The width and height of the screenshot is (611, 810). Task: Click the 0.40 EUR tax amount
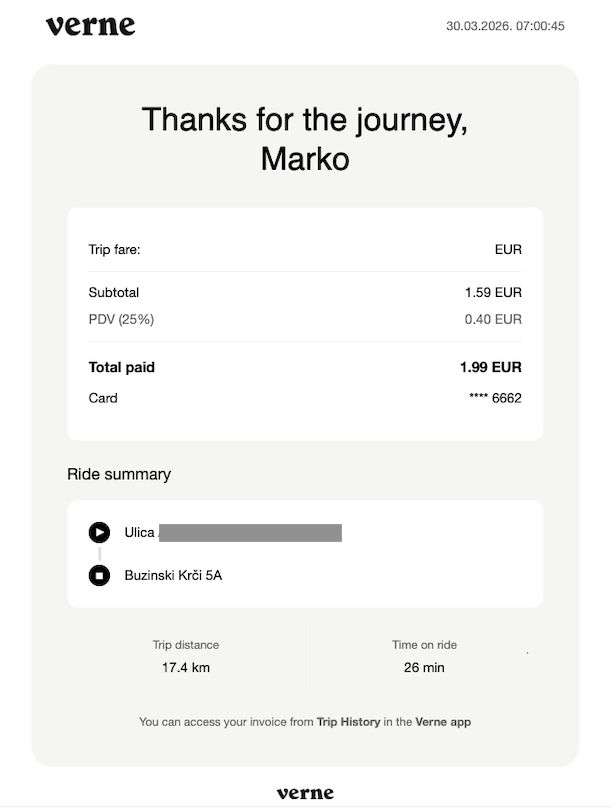click(x=493, y=319)
